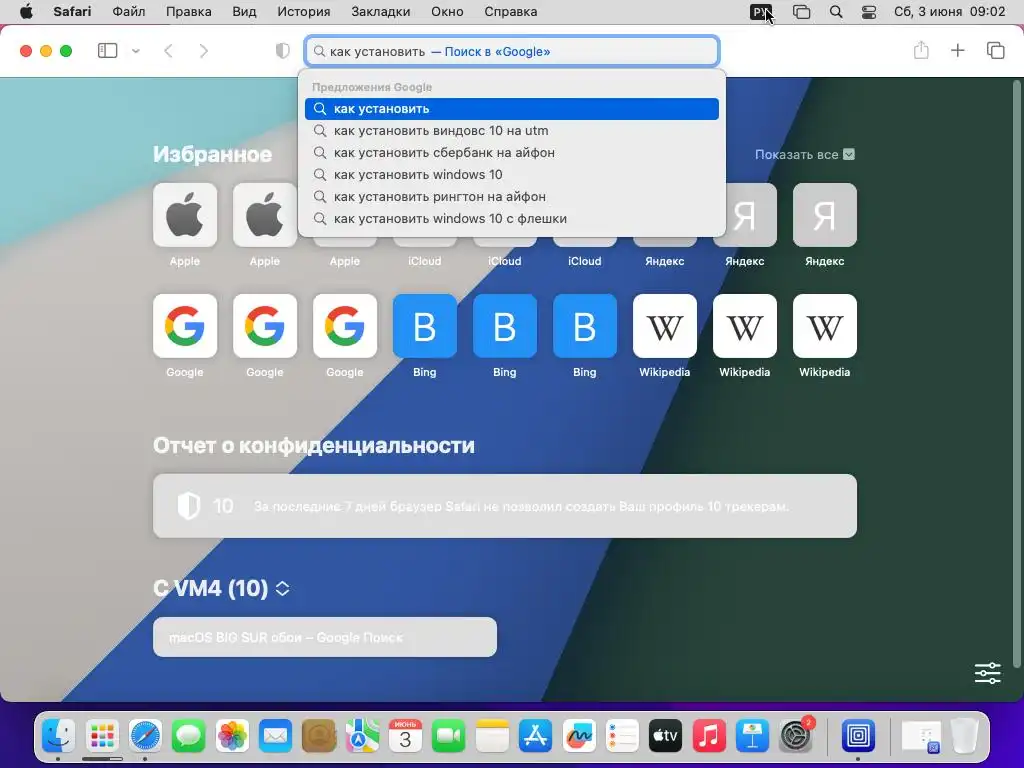Switch input source via РУ indicator
Image resolution: width=1024 pixels, height=768 pixels.
click(761, 12)
